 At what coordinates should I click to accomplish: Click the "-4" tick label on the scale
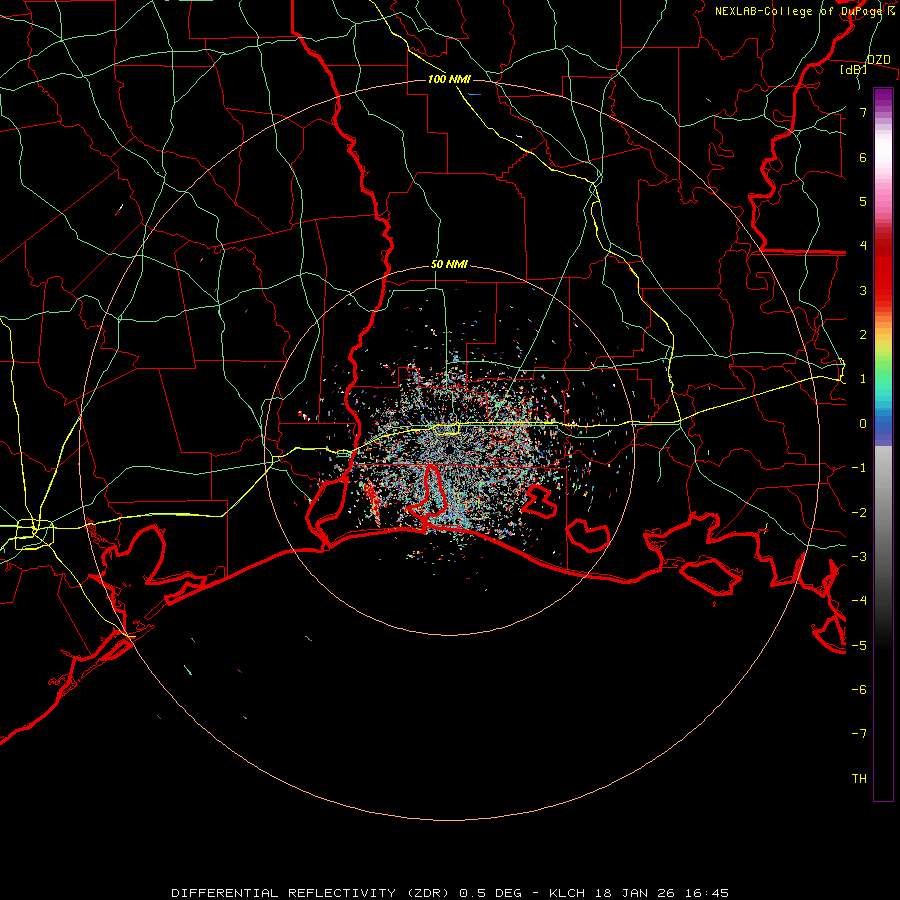(859, 601)
